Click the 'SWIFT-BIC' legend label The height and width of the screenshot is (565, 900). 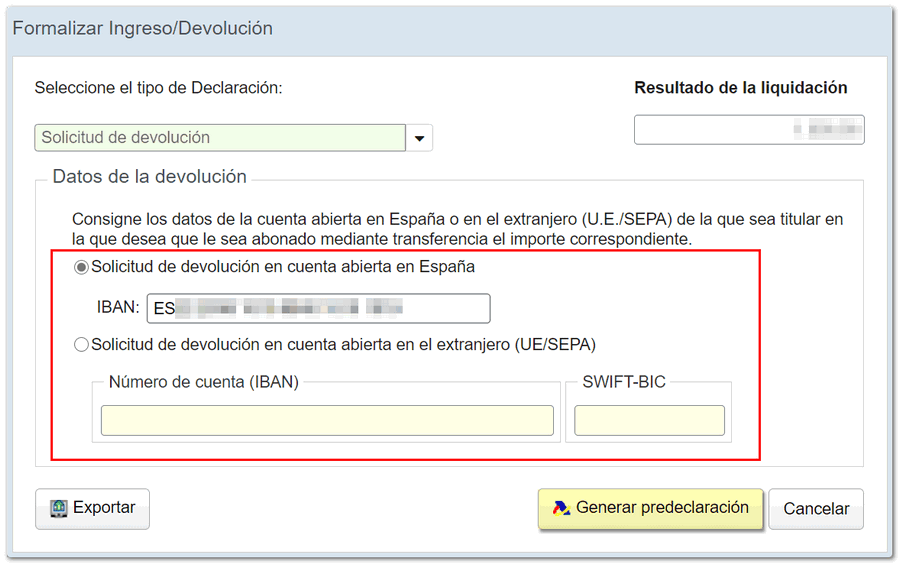[624, 381]
